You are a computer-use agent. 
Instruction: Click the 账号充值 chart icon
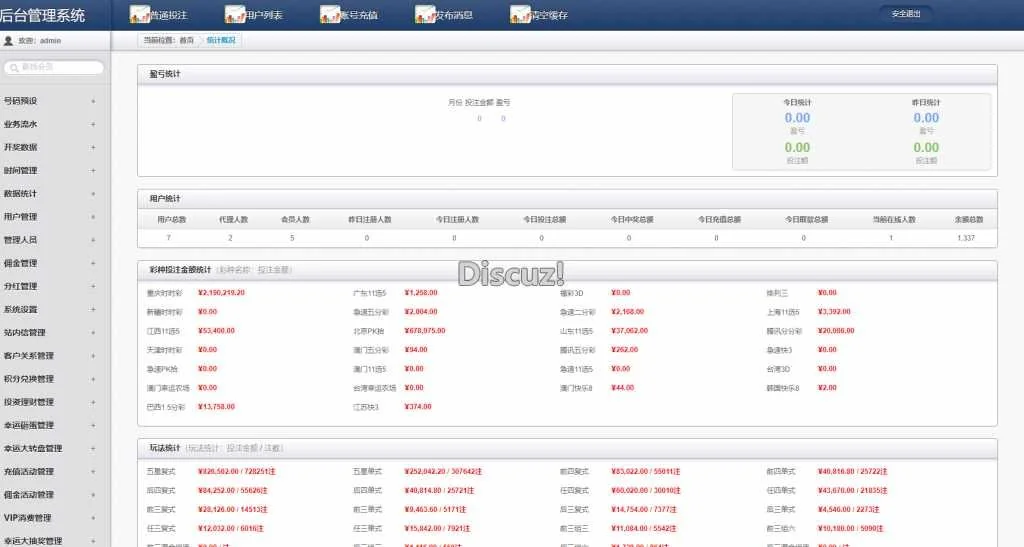(331, 15)
